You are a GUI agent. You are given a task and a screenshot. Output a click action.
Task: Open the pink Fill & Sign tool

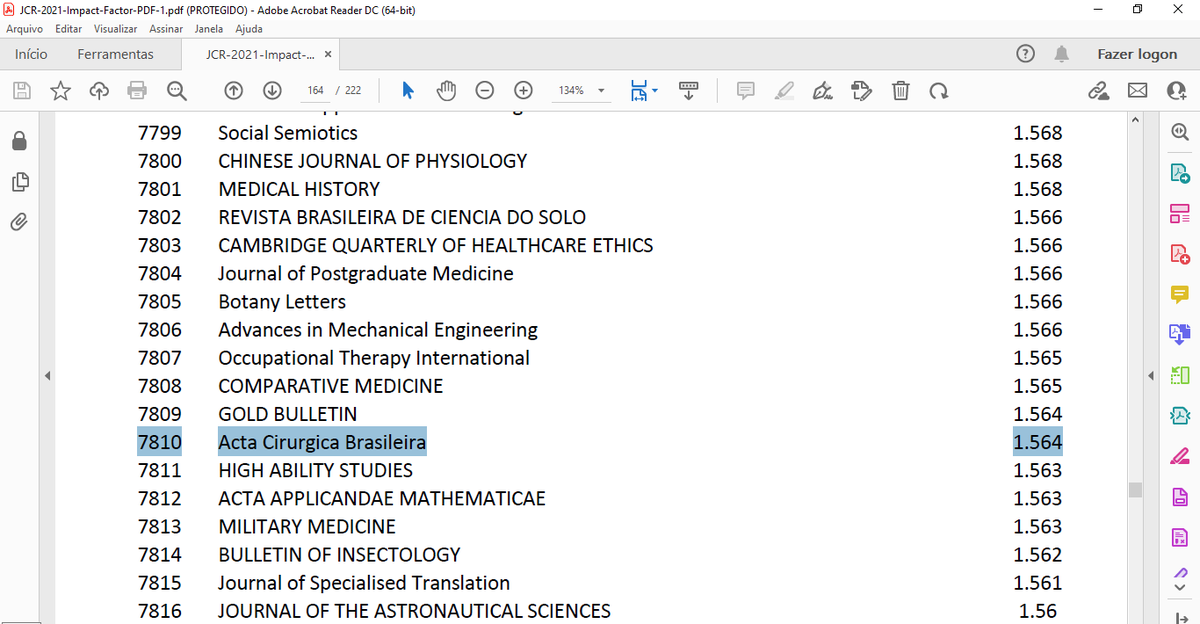[1179, 457]
